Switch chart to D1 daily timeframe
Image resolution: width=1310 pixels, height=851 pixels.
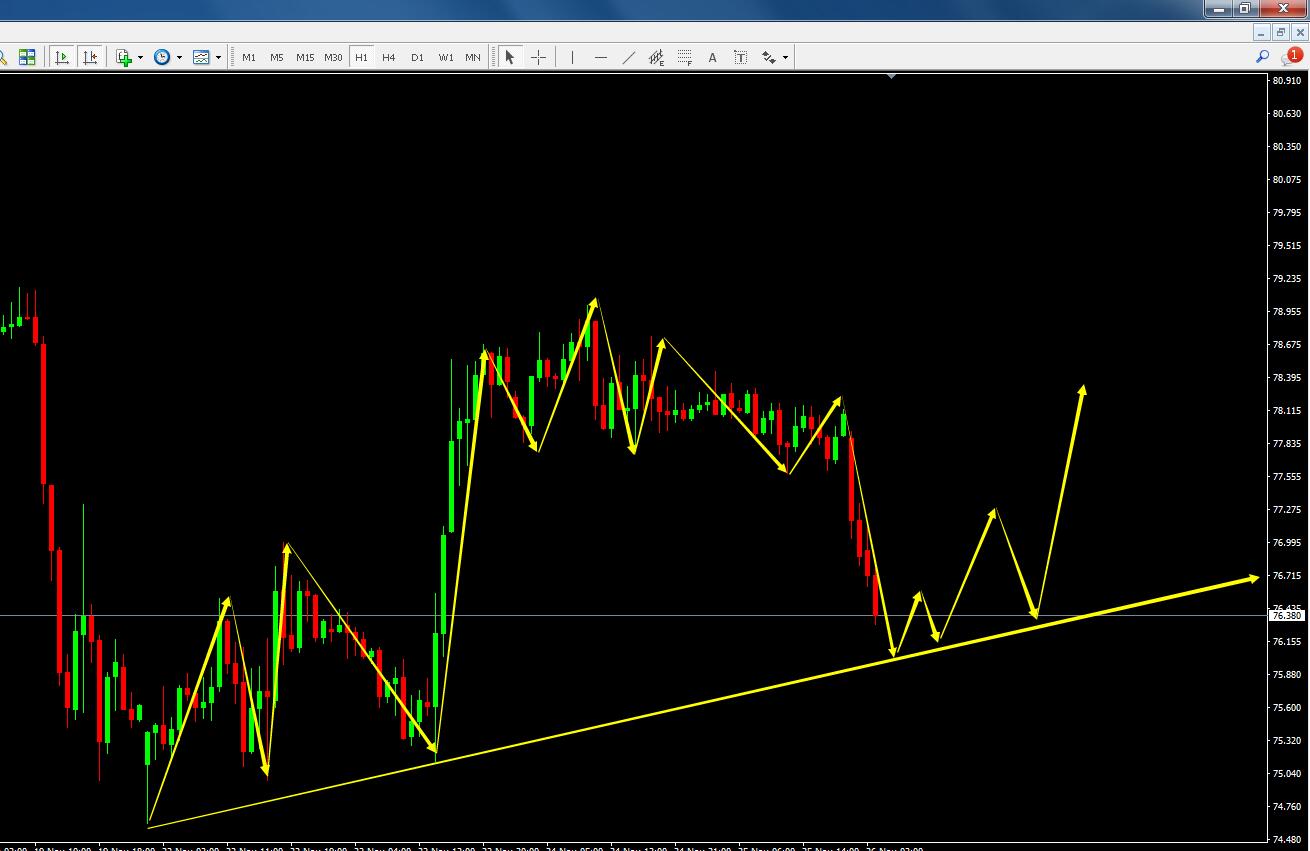point(417,57)
